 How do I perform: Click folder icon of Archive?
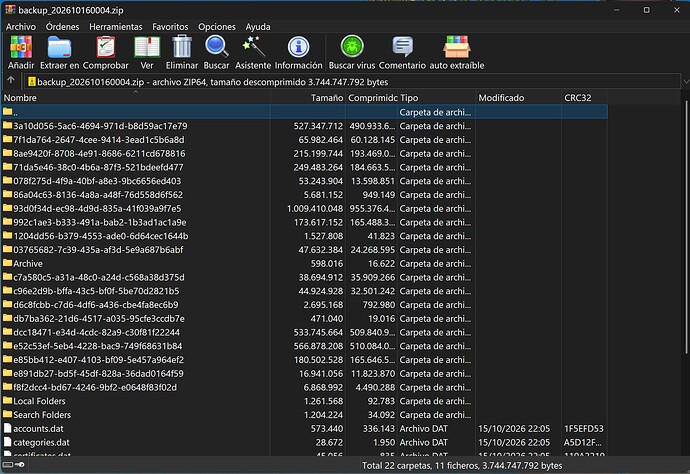(7, 263)
